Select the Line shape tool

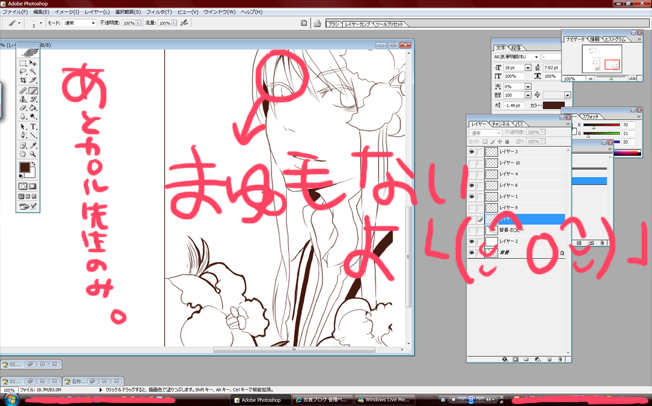click(x=33, y=135)
